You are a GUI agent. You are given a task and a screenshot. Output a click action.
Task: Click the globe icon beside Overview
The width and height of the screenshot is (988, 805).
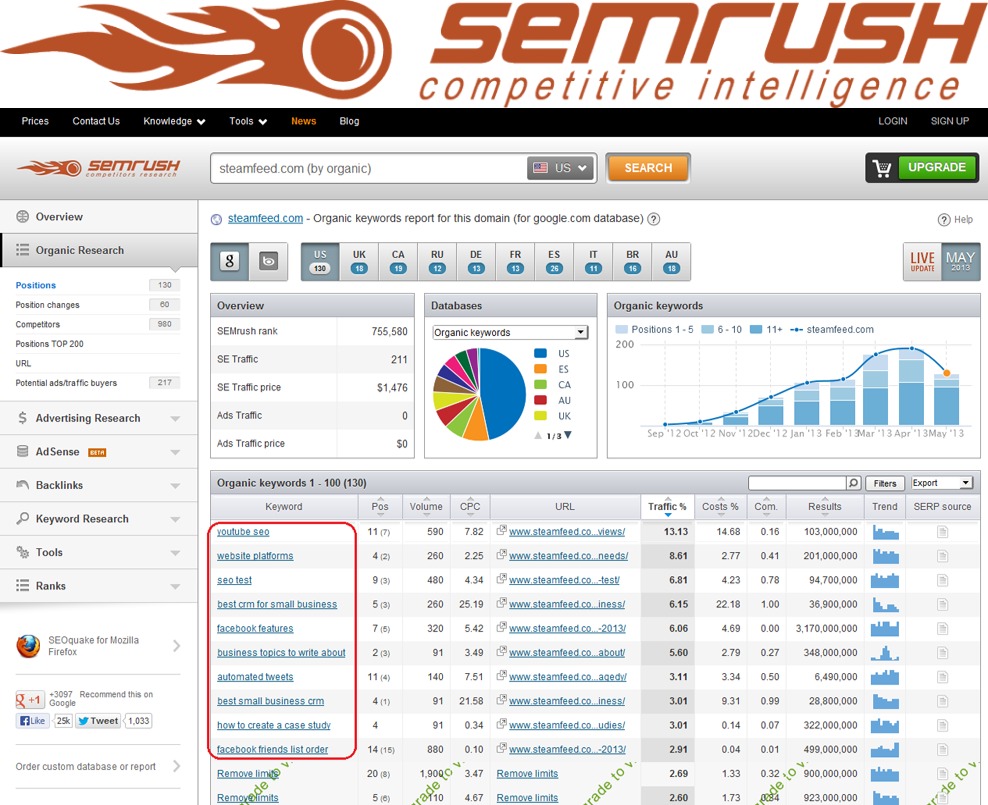(x=23, y=217)
